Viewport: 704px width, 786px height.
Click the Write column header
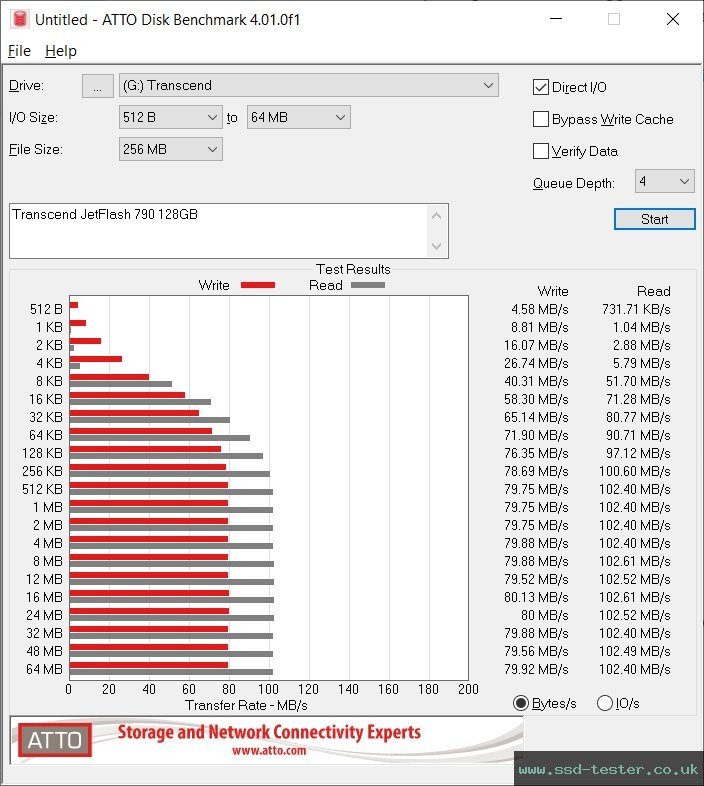(553, 291)
